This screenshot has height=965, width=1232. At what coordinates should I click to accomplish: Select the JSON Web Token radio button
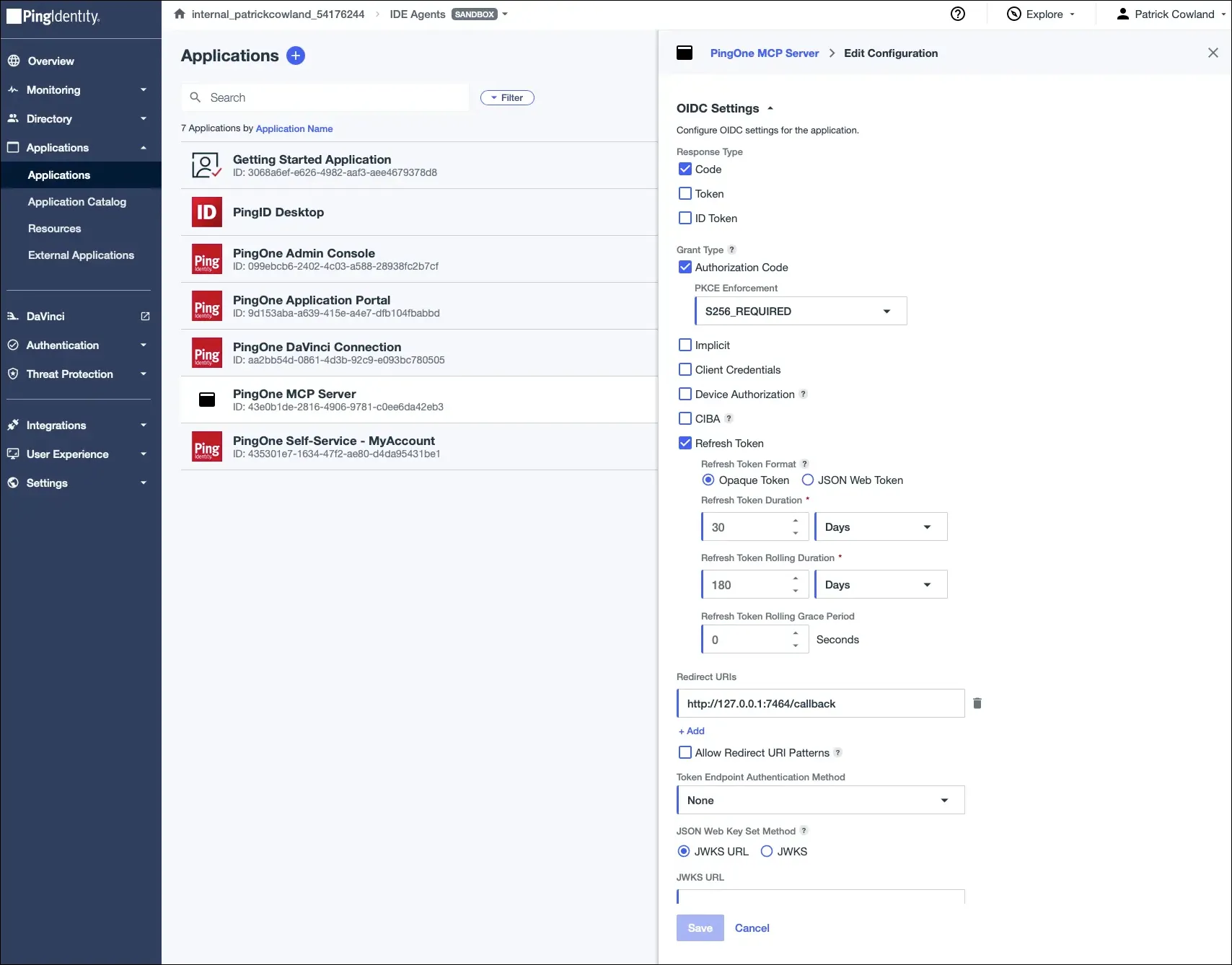click(808, 480)
